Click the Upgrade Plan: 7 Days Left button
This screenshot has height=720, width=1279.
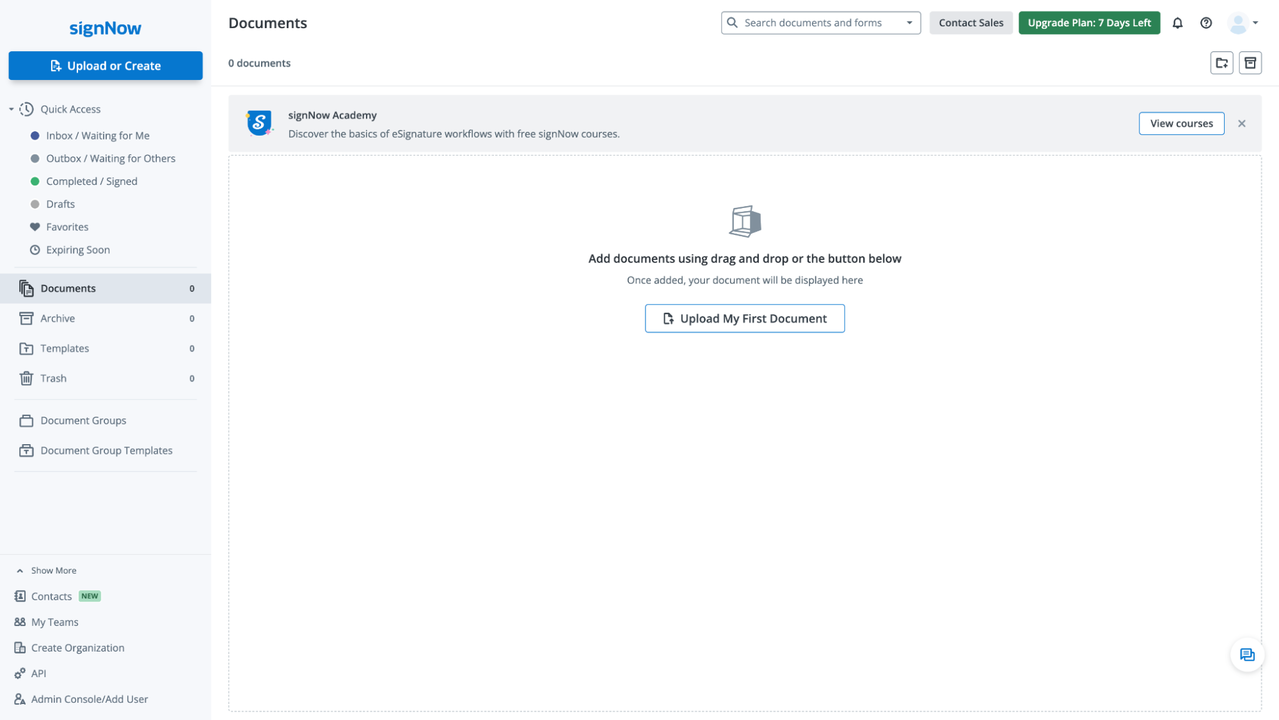[1089, 23]
